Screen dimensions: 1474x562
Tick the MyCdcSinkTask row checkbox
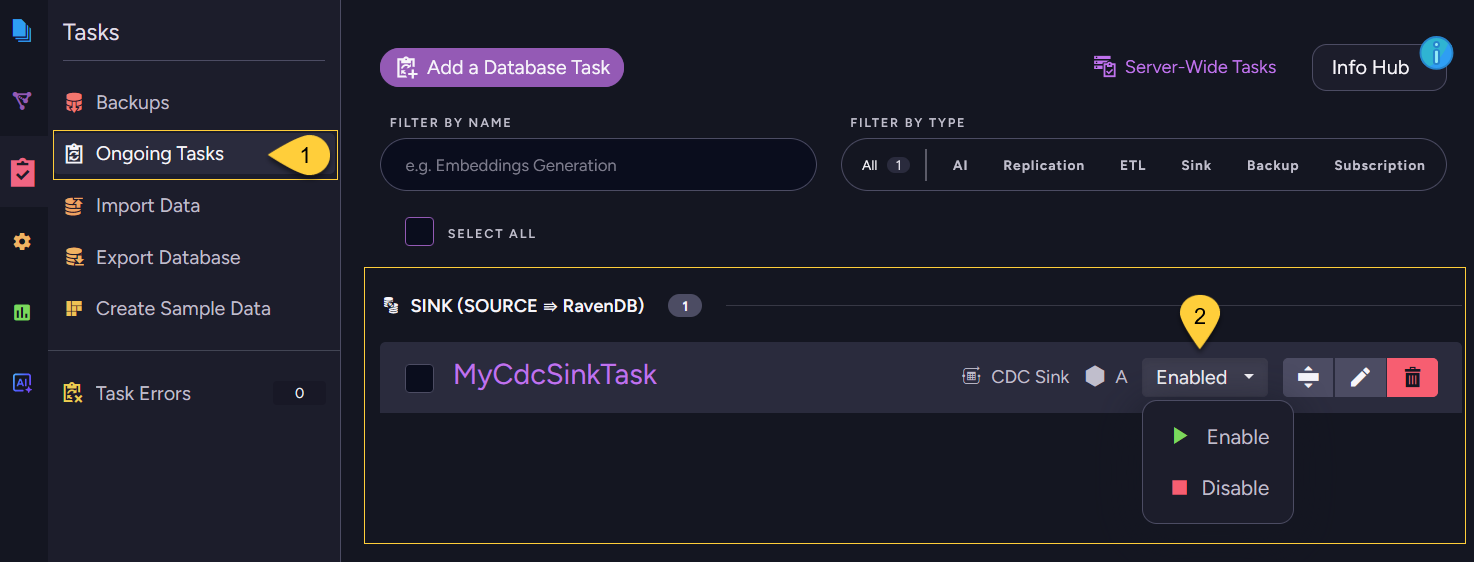click(x=419, y=378)
